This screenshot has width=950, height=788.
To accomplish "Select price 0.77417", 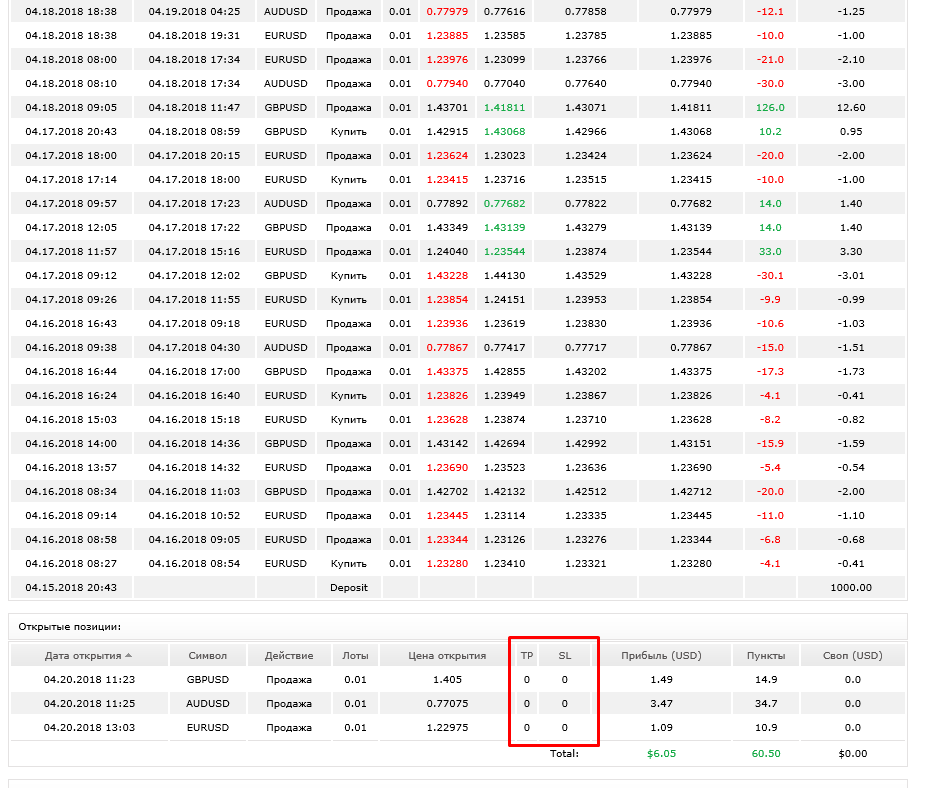I will (x=504, y=348).
